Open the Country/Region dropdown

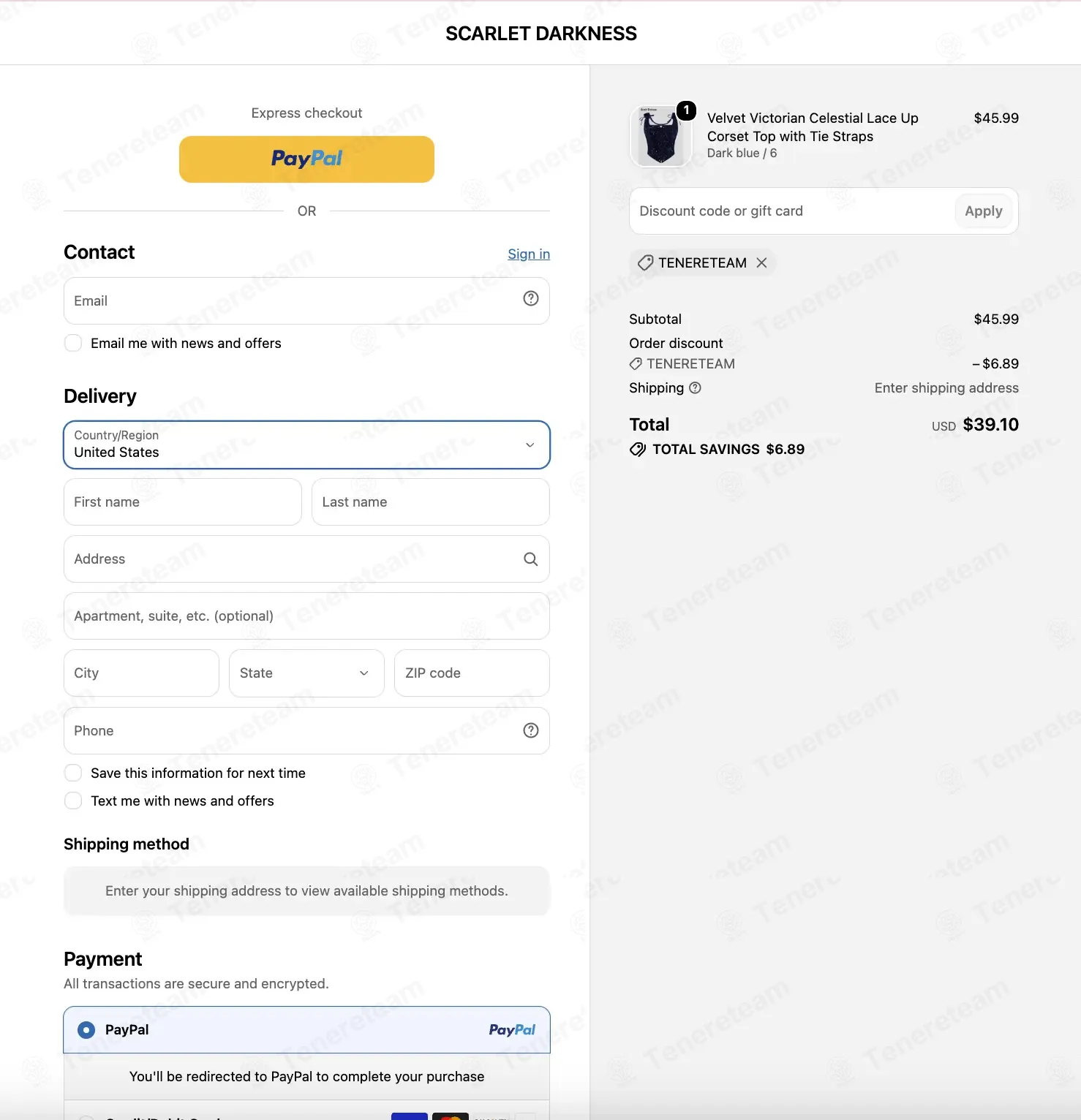(x=306, y=444)
